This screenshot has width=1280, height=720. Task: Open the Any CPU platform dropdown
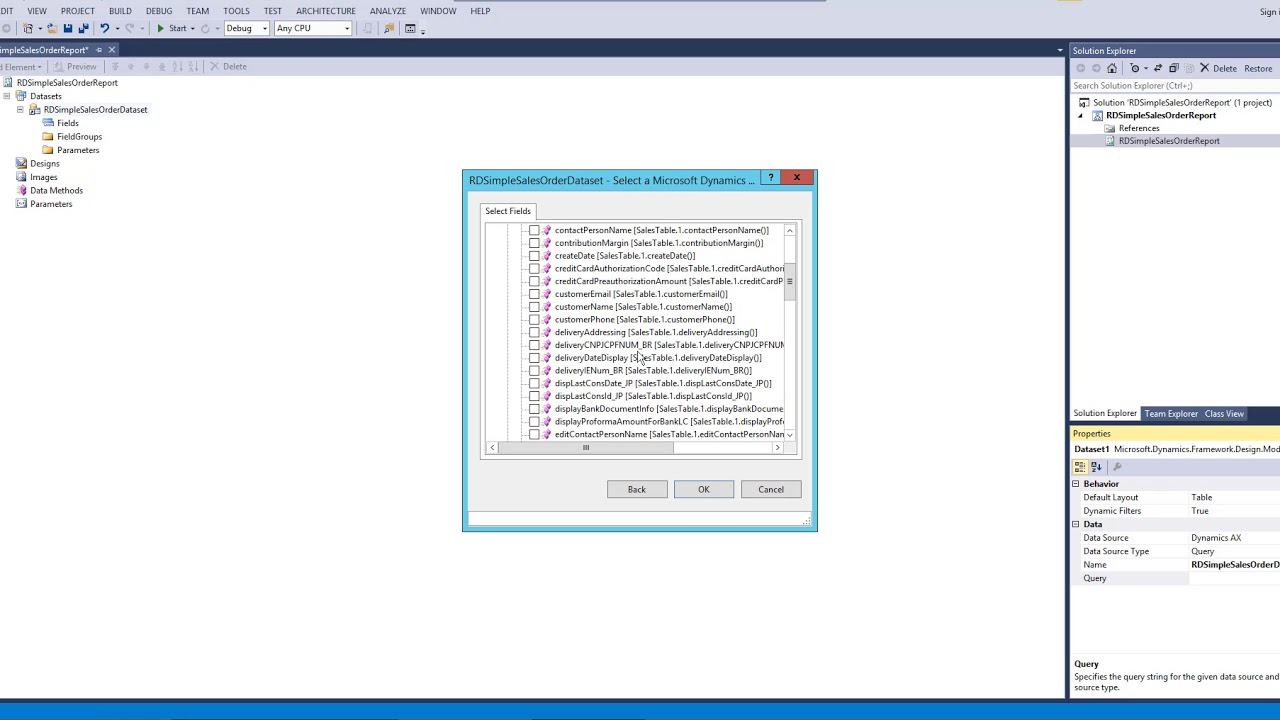(313, 28)
